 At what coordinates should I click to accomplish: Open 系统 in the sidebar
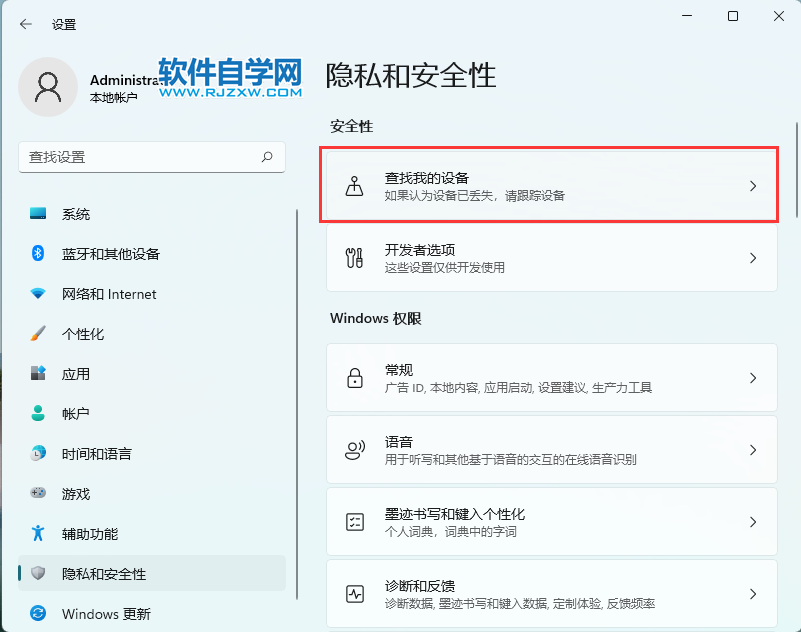click(x=76, y=214)
